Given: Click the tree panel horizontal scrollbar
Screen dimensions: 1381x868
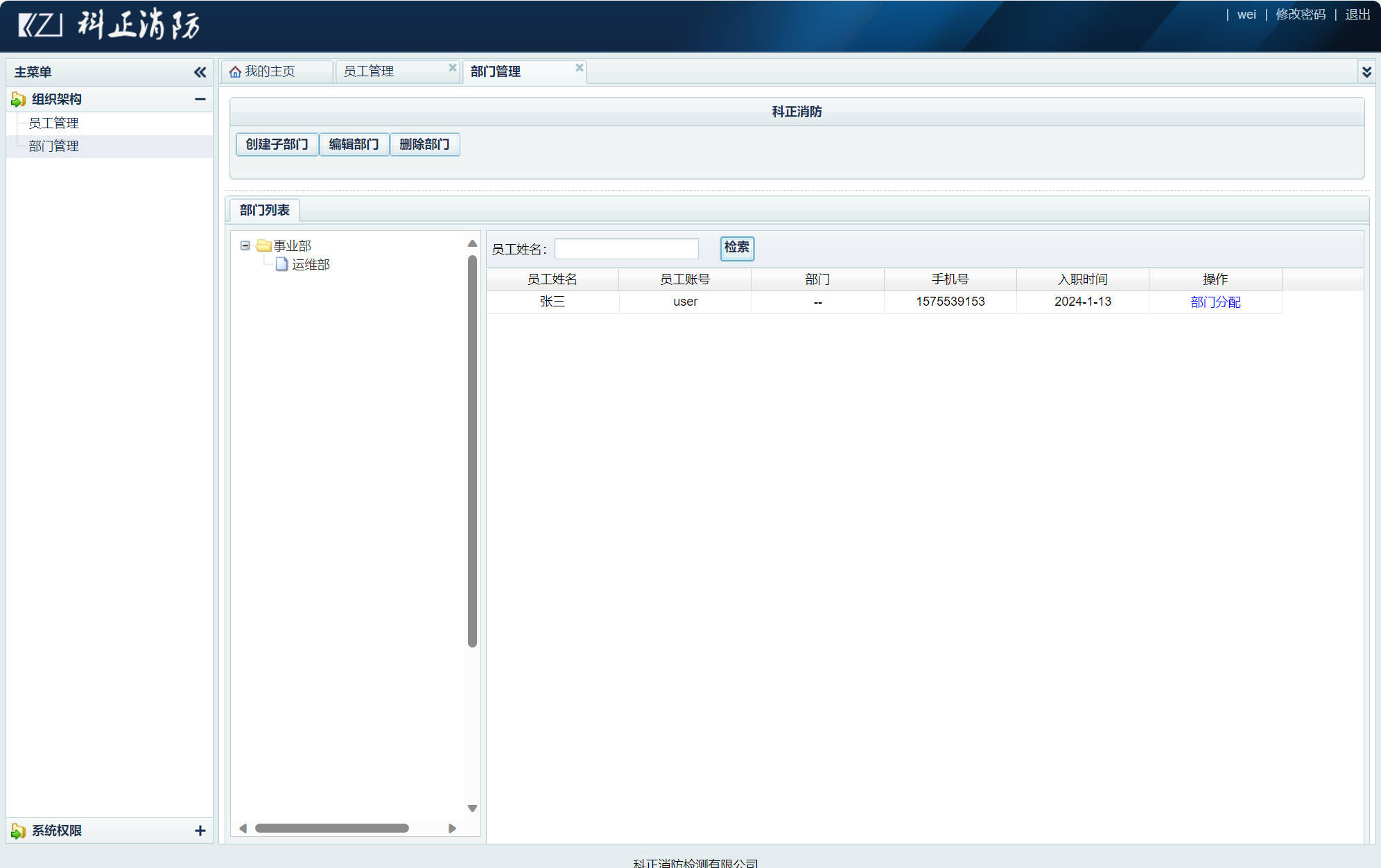Looking at the screenshot, I should pyautogui.click(x=331, y=828).
